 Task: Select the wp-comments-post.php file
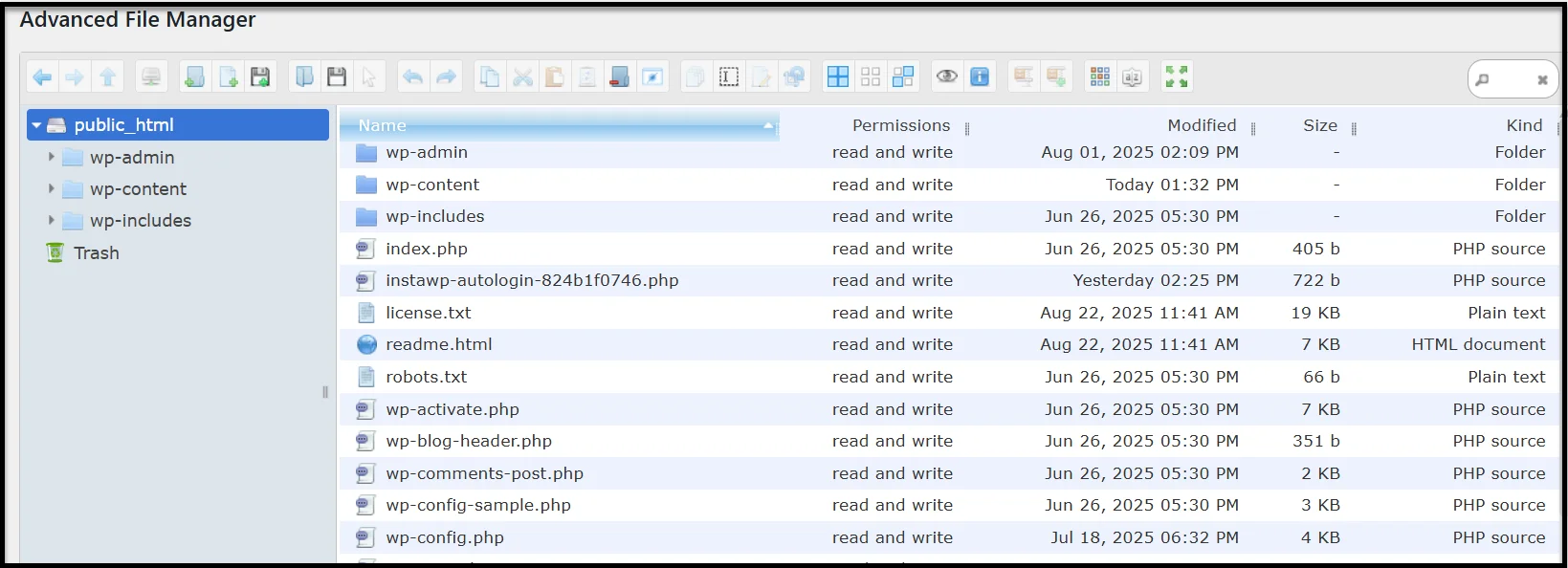pos(949,473)
